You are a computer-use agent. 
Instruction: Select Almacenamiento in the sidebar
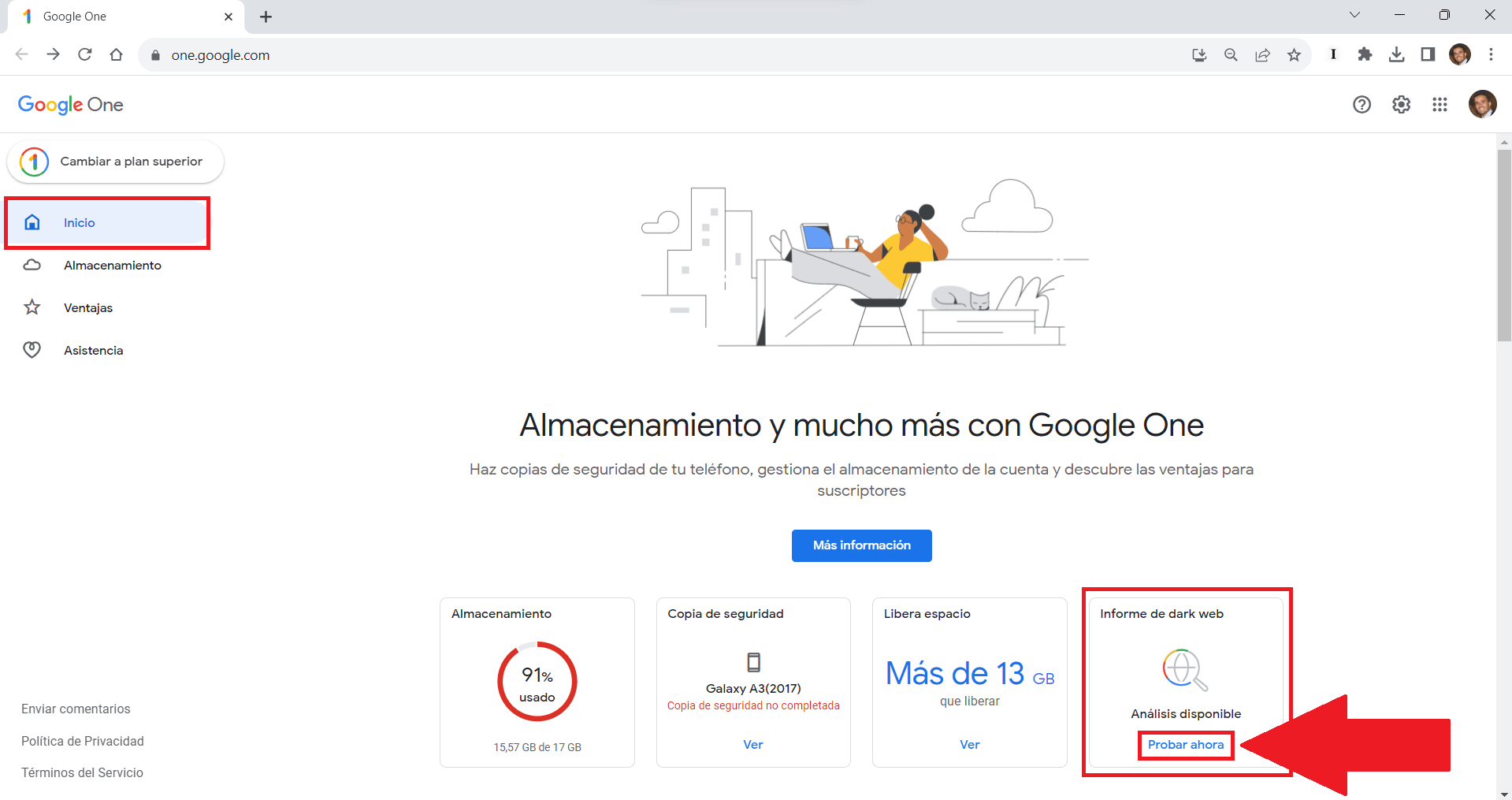point(107,265)
